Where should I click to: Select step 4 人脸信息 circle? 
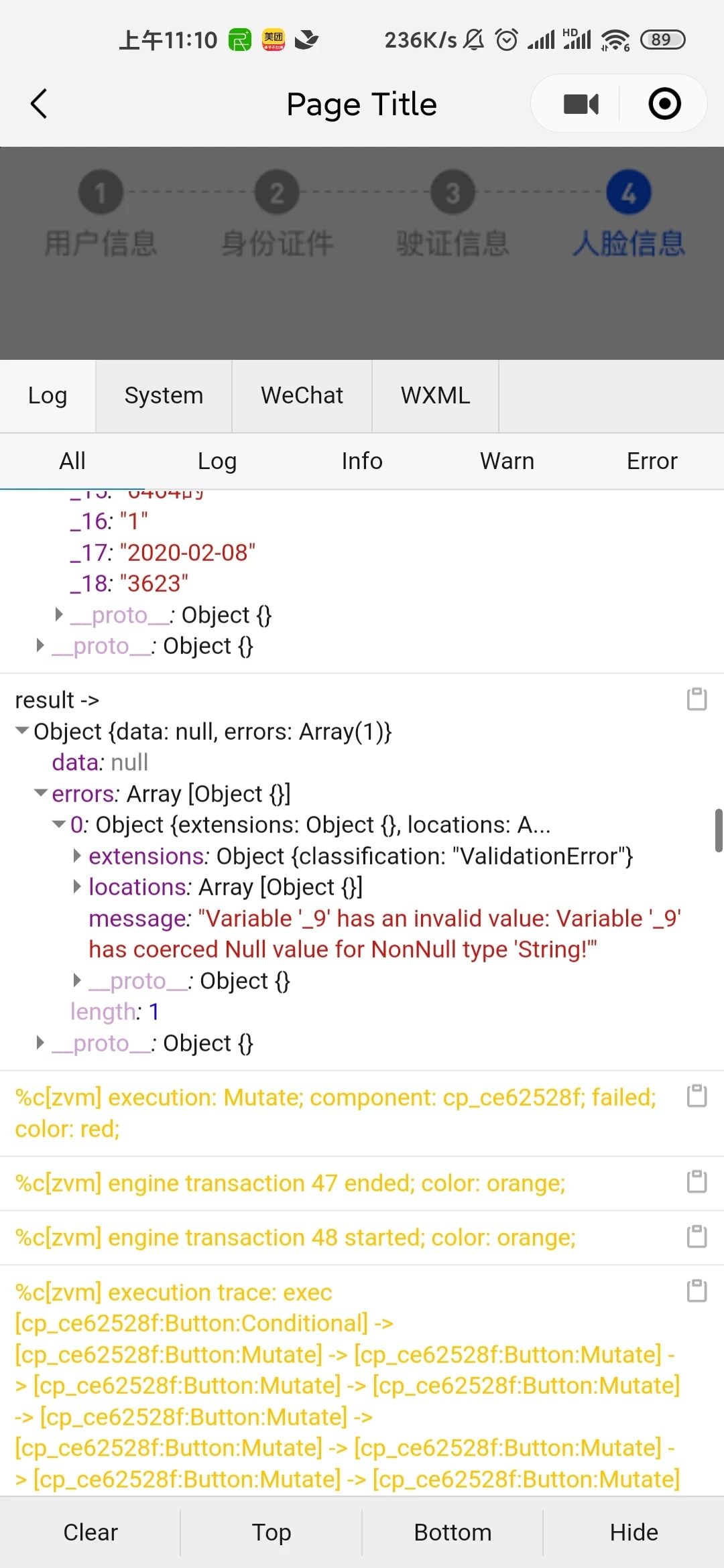(x=628, y=192)
